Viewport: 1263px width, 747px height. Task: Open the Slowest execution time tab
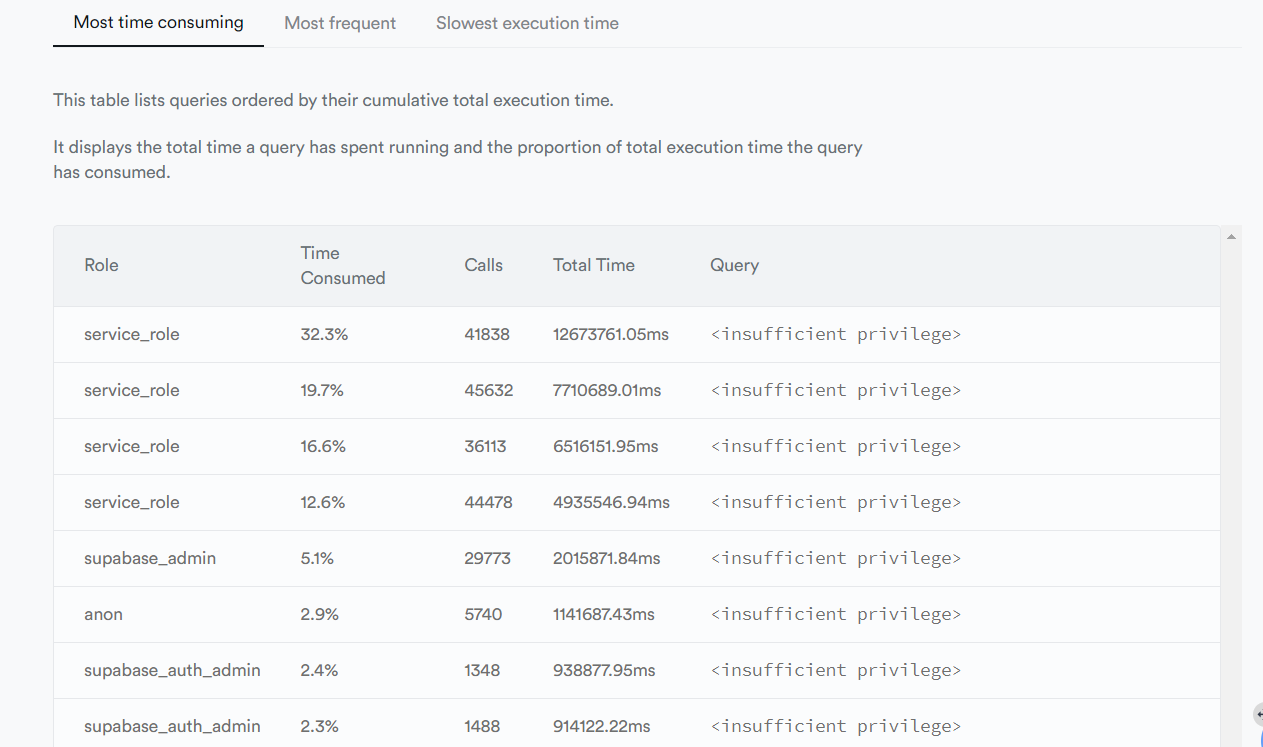(527, 22)
